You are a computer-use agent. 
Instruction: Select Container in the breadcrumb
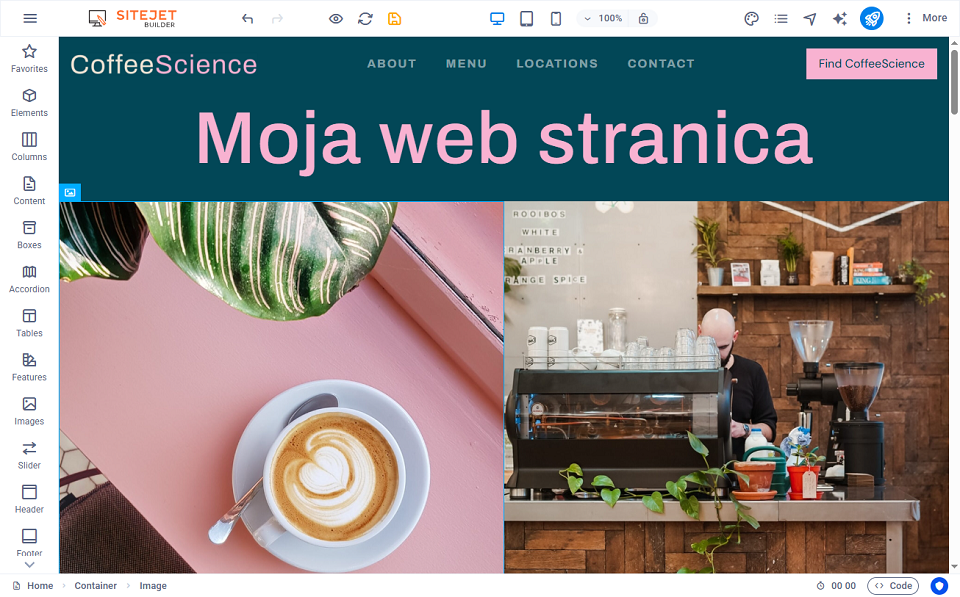[x=95, y=586]
